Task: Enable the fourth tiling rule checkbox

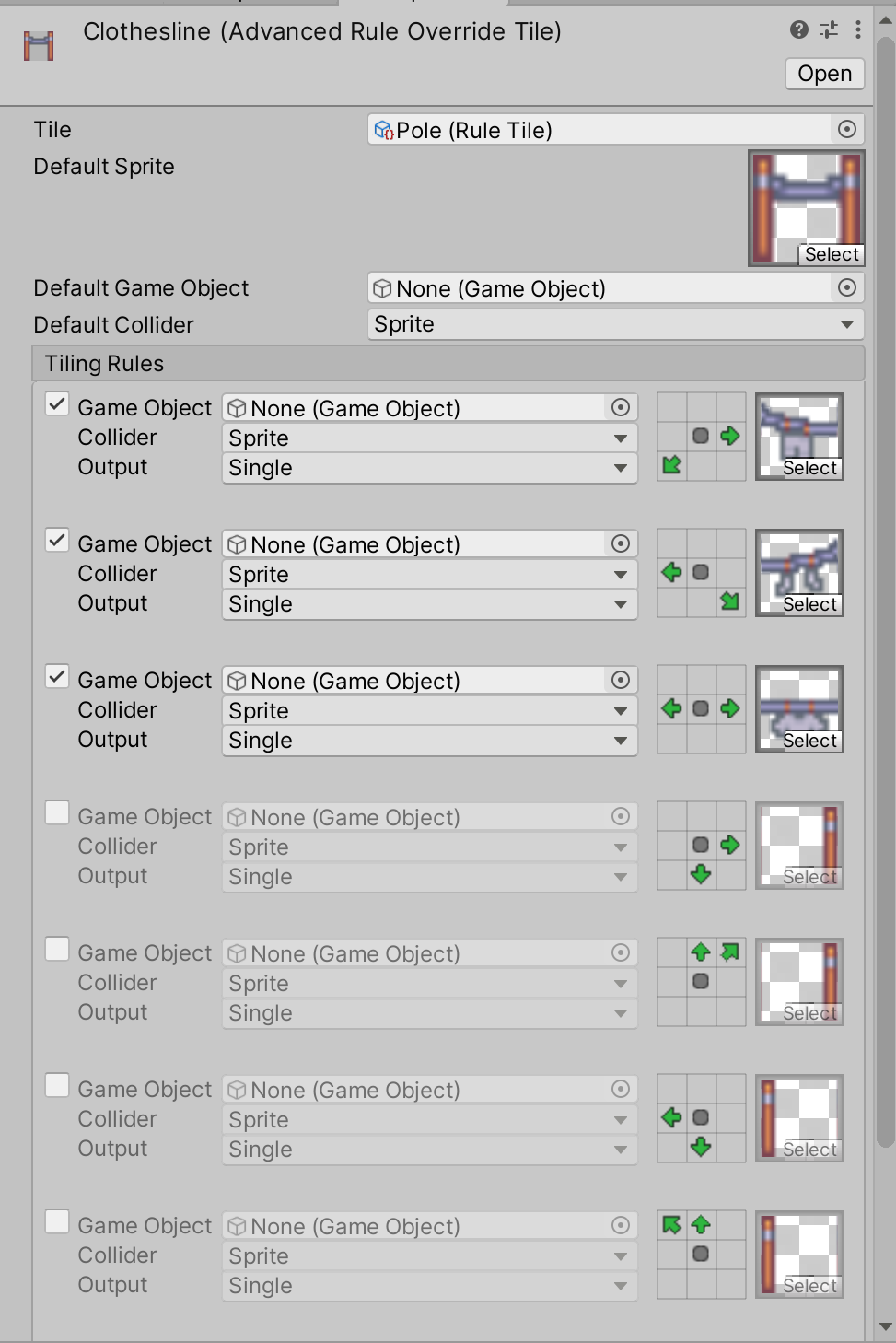Action: (56, 812)
